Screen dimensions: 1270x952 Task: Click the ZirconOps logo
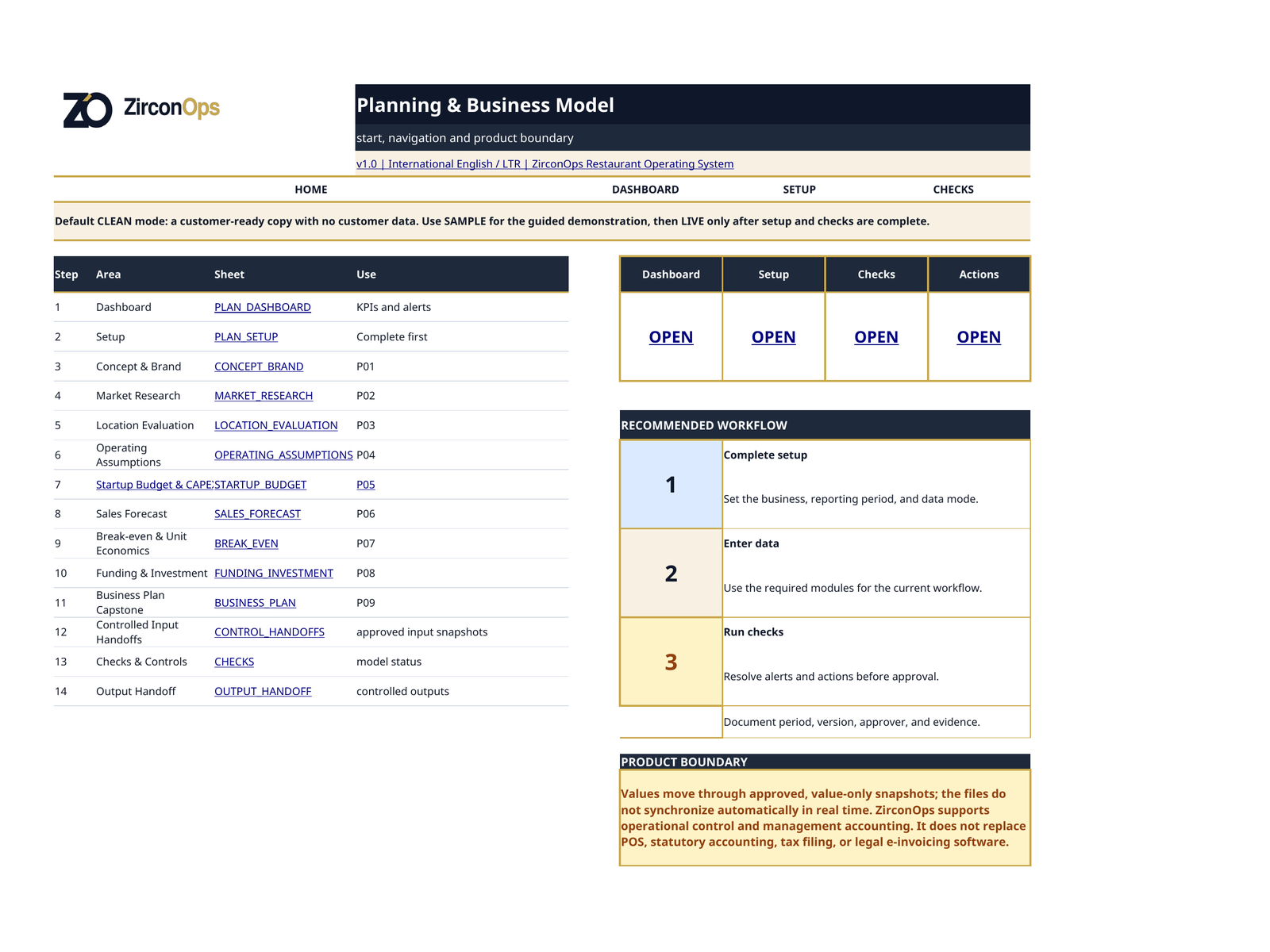tap(141, 109)
